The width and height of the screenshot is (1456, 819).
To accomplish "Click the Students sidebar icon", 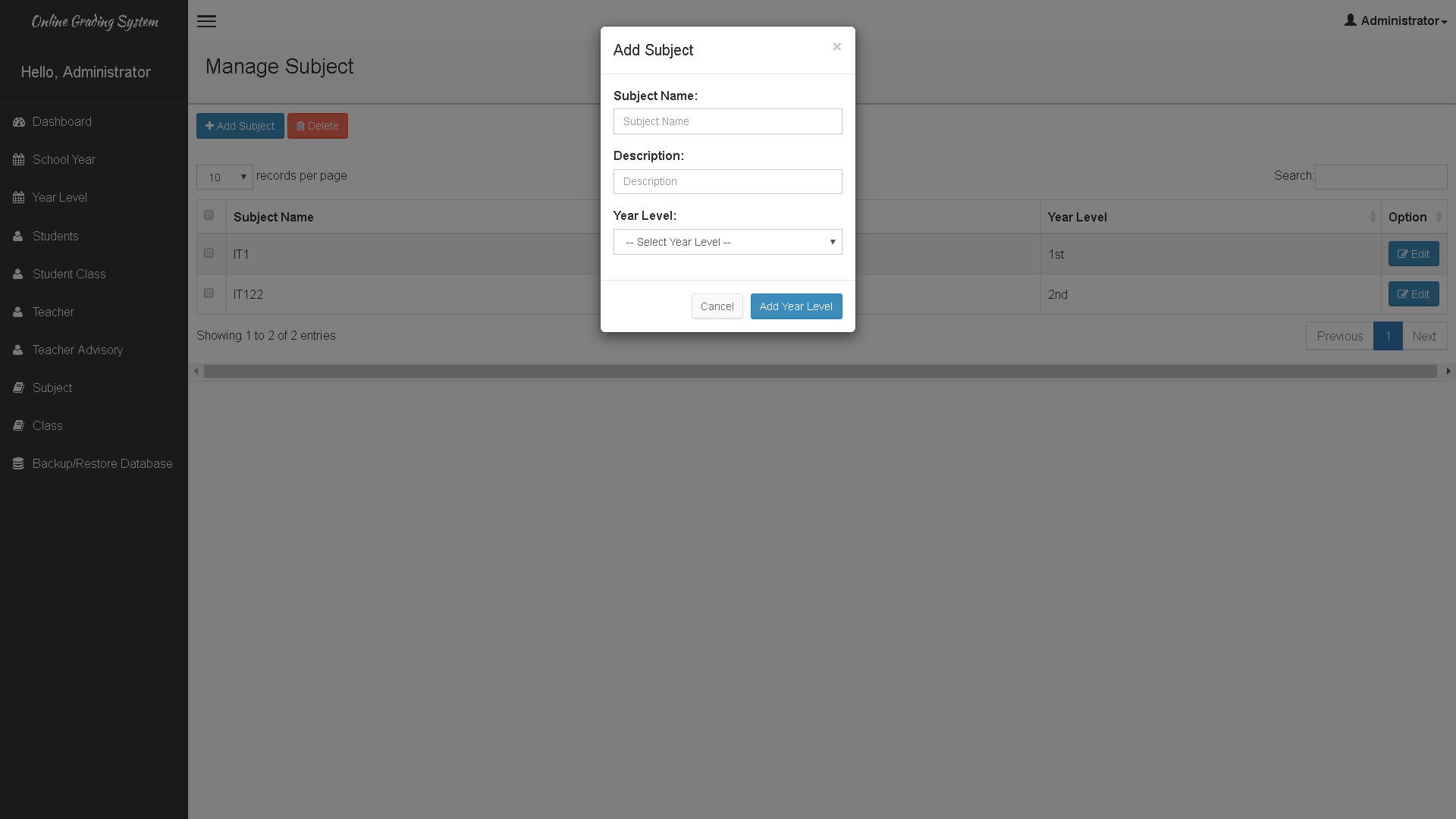I will click(18, 235).
